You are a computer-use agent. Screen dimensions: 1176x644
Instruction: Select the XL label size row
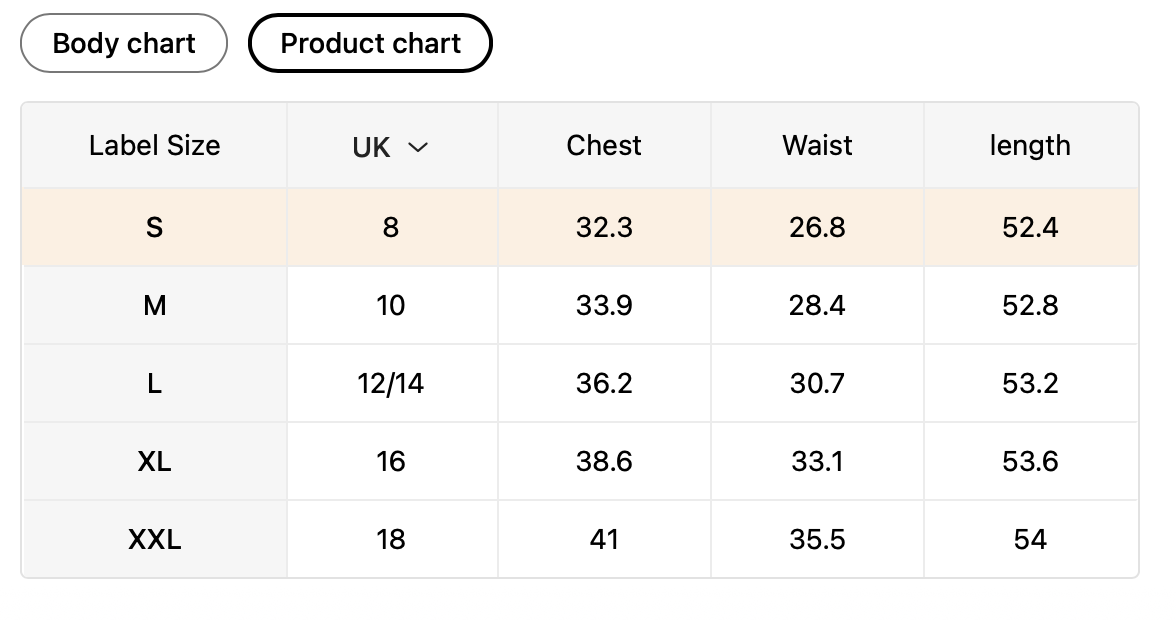[x=154, y=462]
